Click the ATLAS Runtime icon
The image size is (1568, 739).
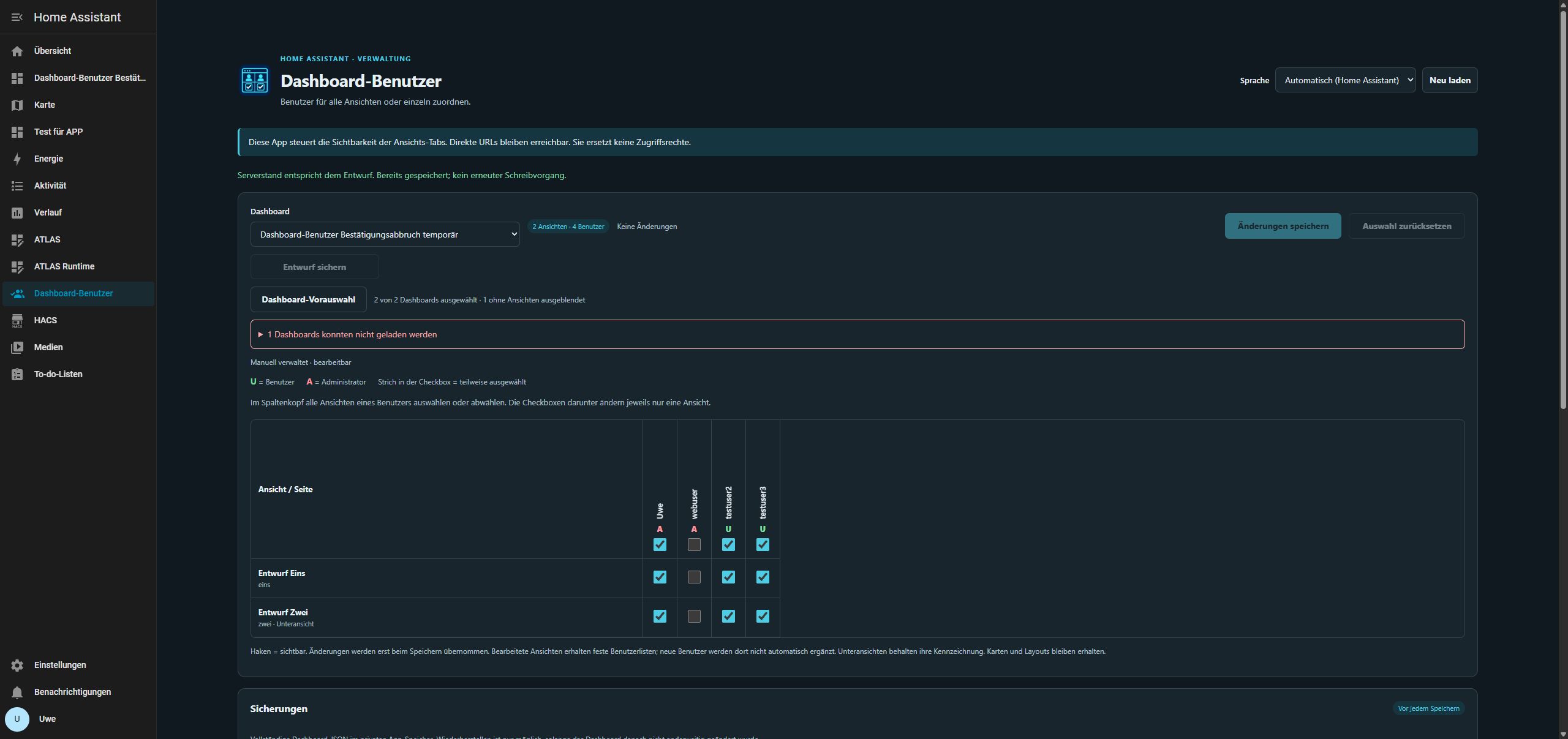click(17, 266)
